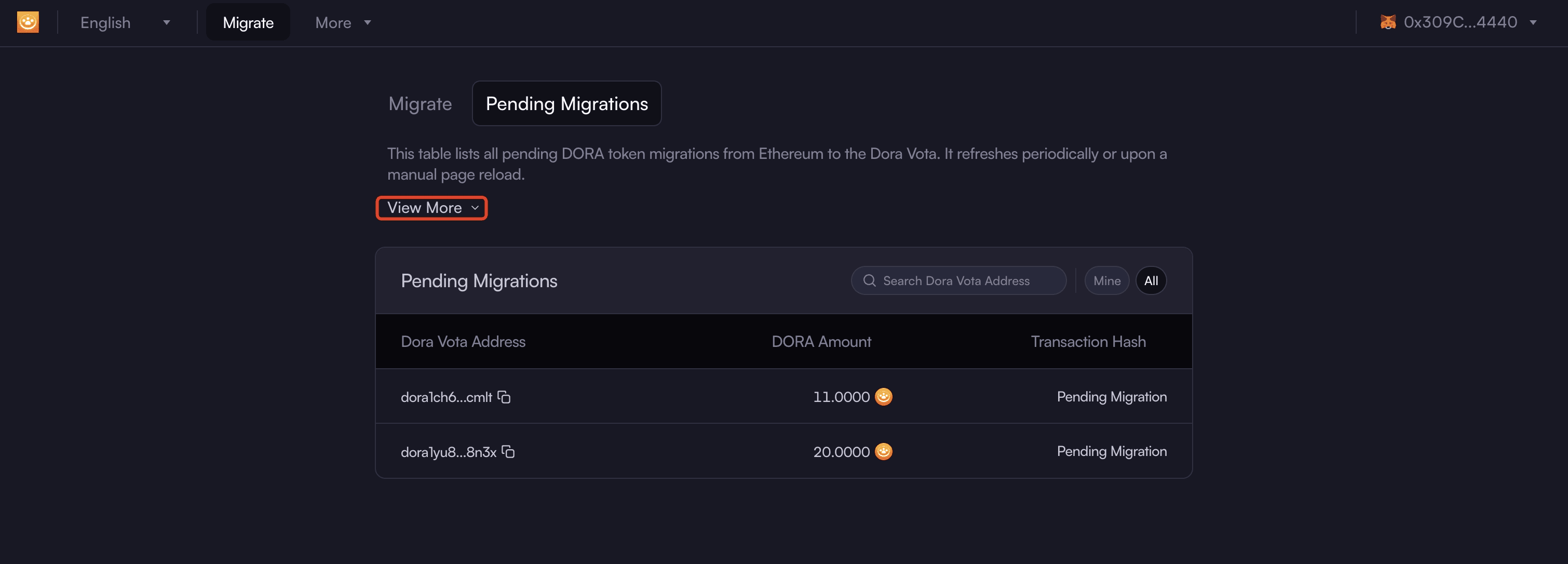Copy the dora1yu8...8n3x address
Viewport: 1568px width, 564px height.
[508, 452]
